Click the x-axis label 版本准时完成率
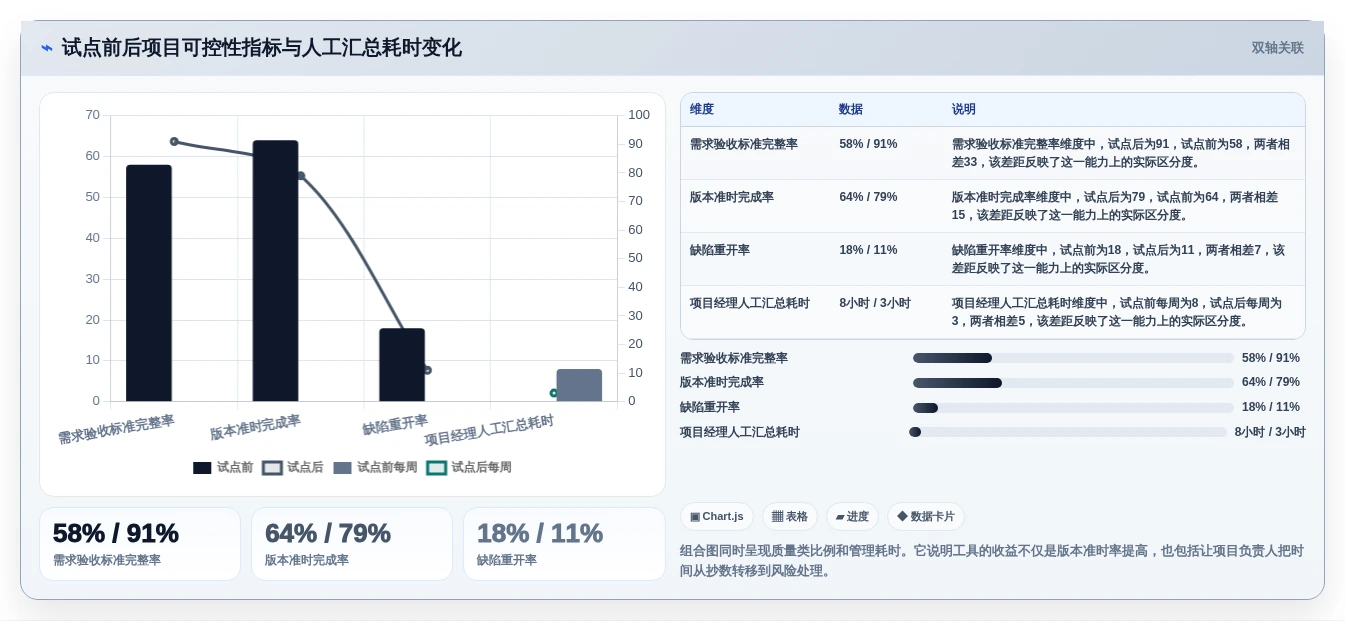Screen dimensions: 1345x621 point(255,427)
